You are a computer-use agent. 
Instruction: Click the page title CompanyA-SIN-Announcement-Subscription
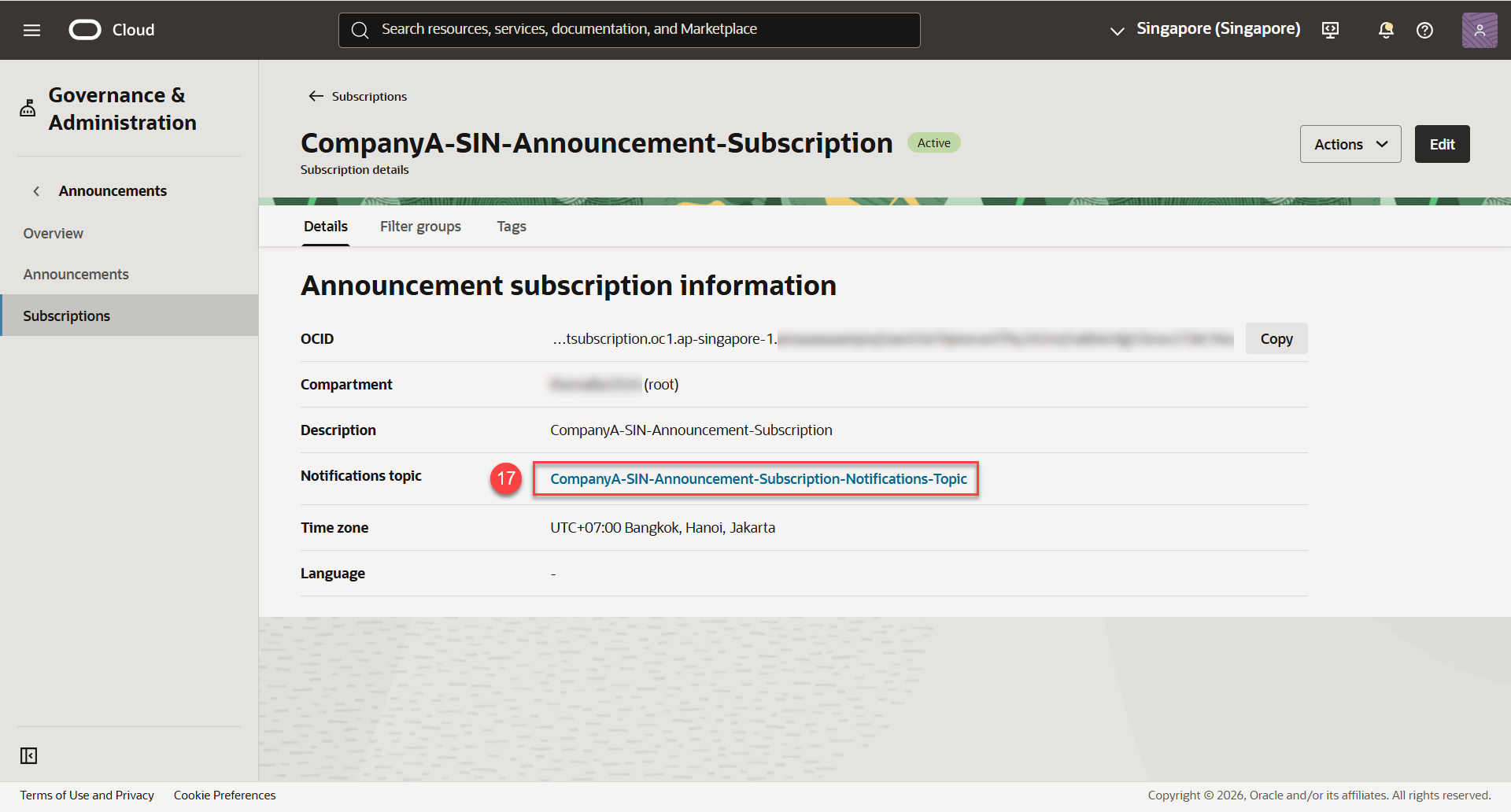click(597, 143)
